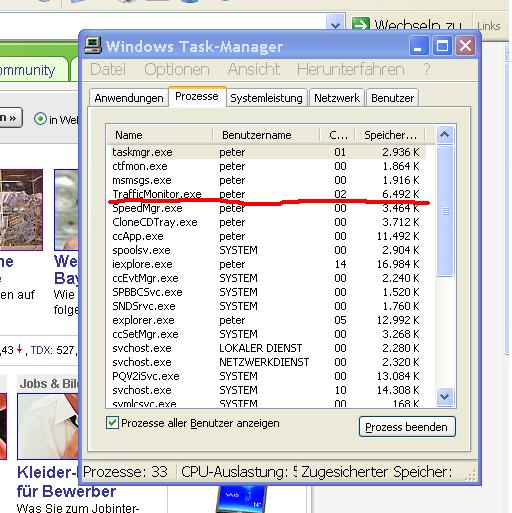Open the Ansicht menu
This screenshot has height=513, width=512.
(254, 69)
